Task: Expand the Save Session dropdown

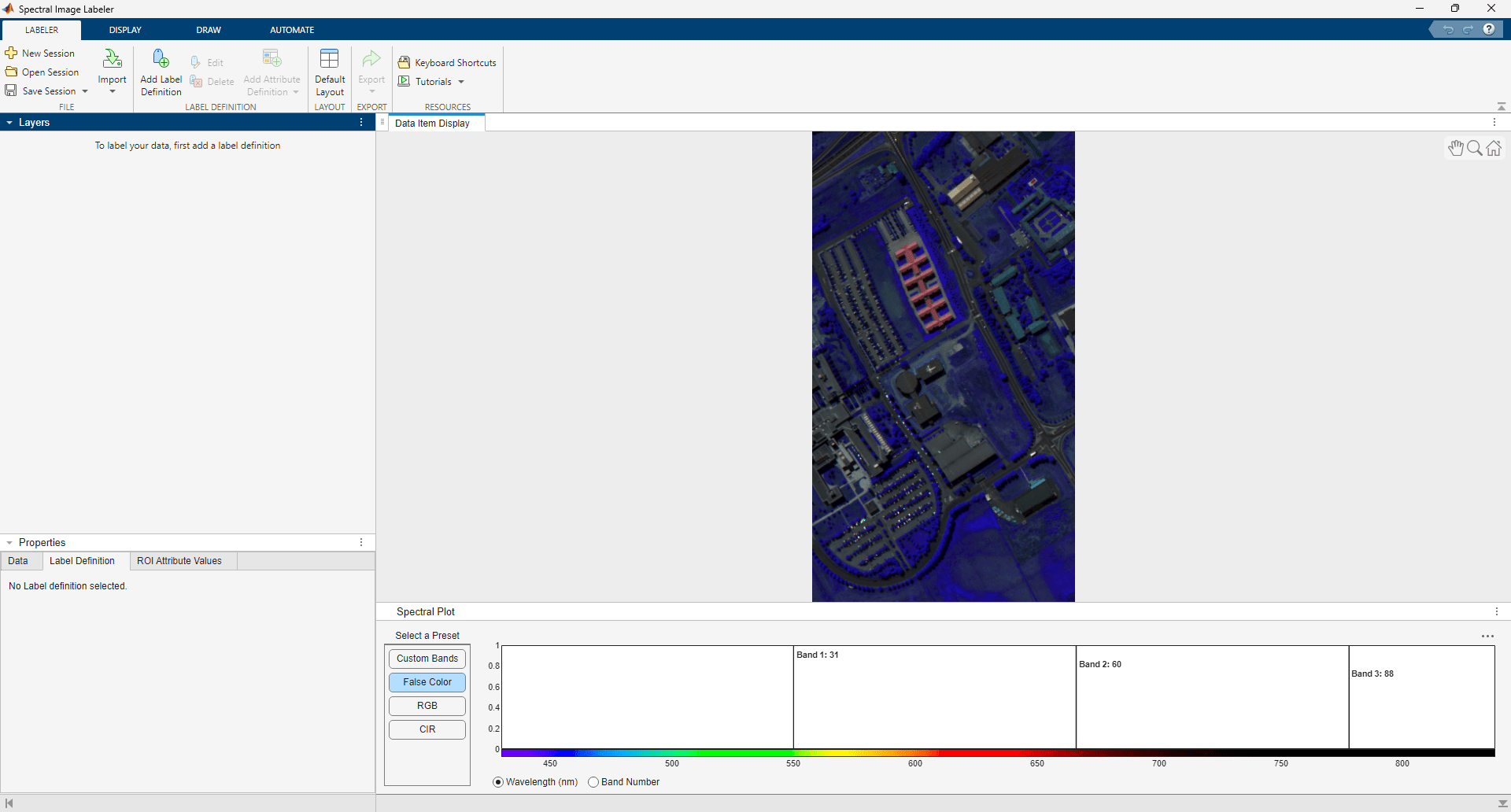Action: [x=84, y=90]
